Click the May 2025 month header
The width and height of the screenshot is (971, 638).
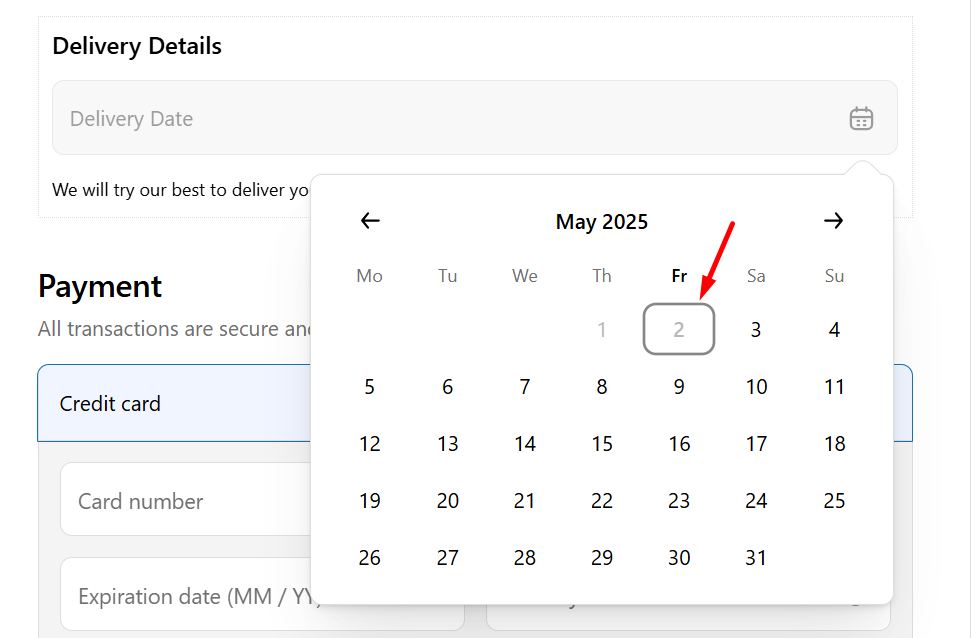pos(602,222)
